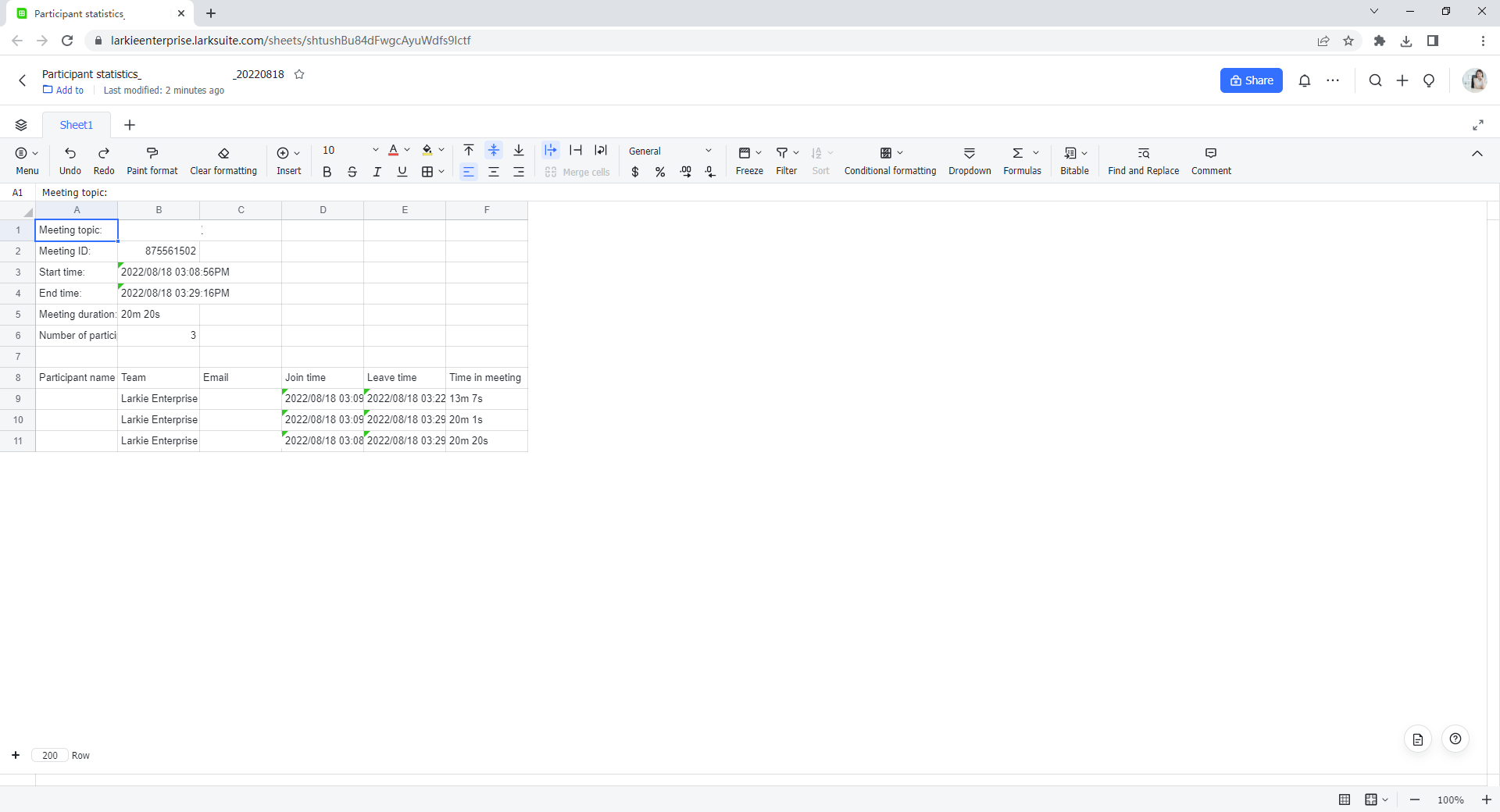The height and width of the screenshot is (812, 1500).
Task: Open the number format General dropdown
Action: [670, 151]
